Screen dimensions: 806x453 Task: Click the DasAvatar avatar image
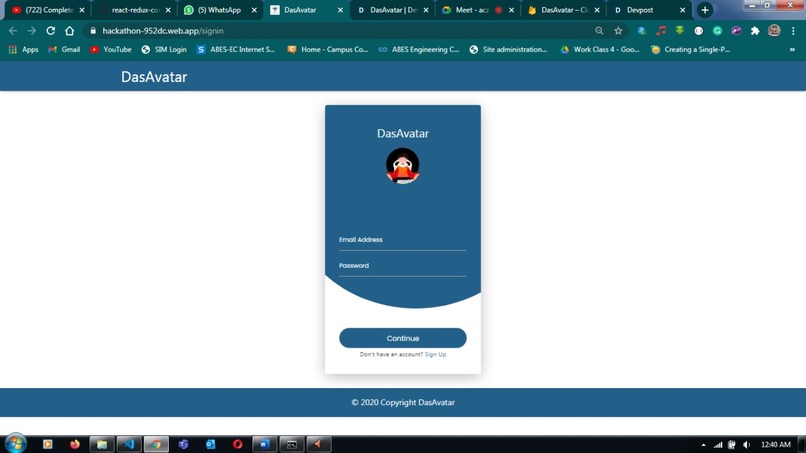tap(402, 166)
